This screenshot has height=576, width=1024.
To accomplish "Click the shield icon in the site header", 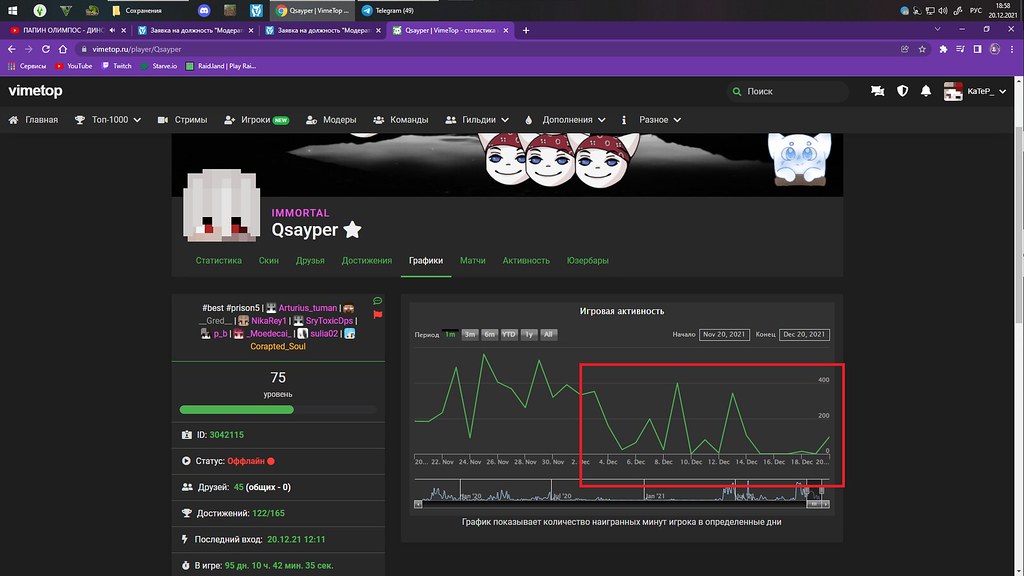I will 902,91.
